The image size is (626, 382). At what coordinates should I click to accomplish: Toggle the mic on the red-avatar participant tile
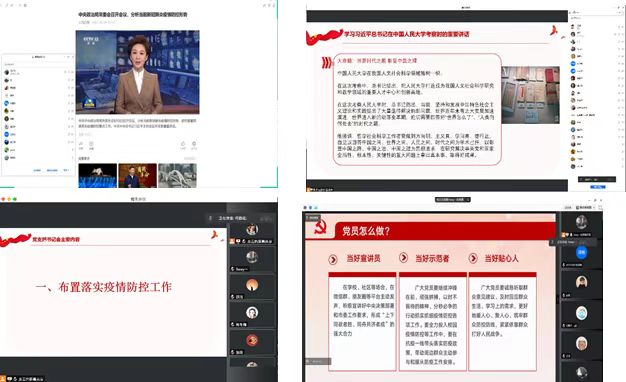tap(233, 352)
